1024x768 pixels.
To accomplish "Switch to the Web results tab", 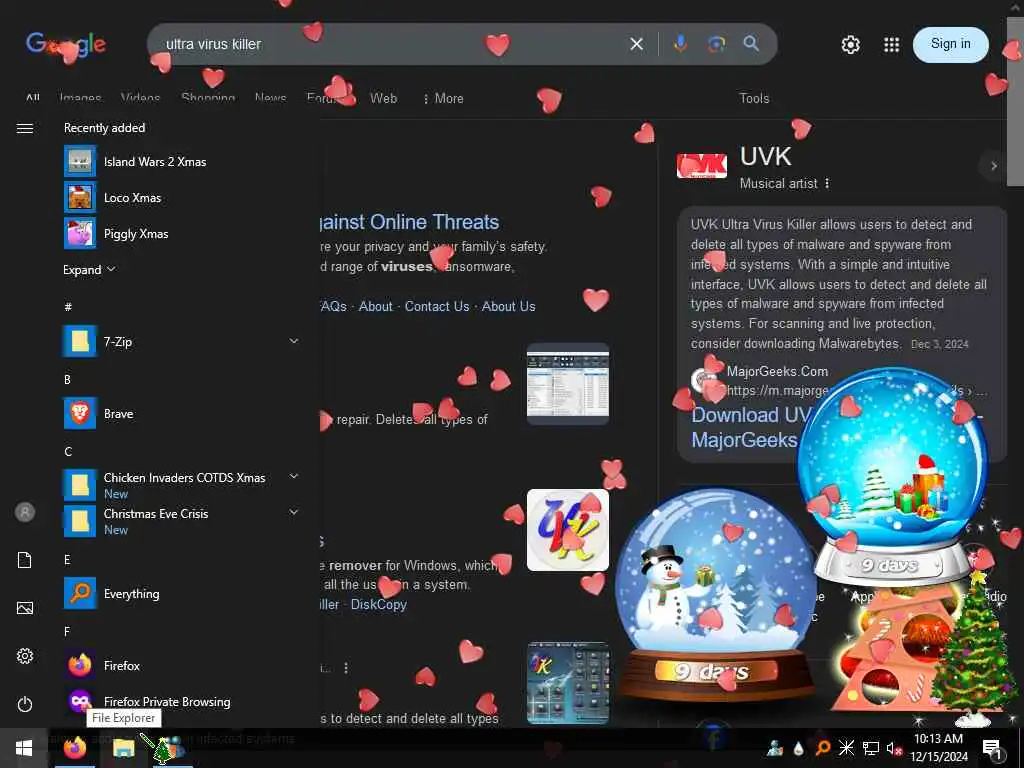I will (x=383, y=98).
